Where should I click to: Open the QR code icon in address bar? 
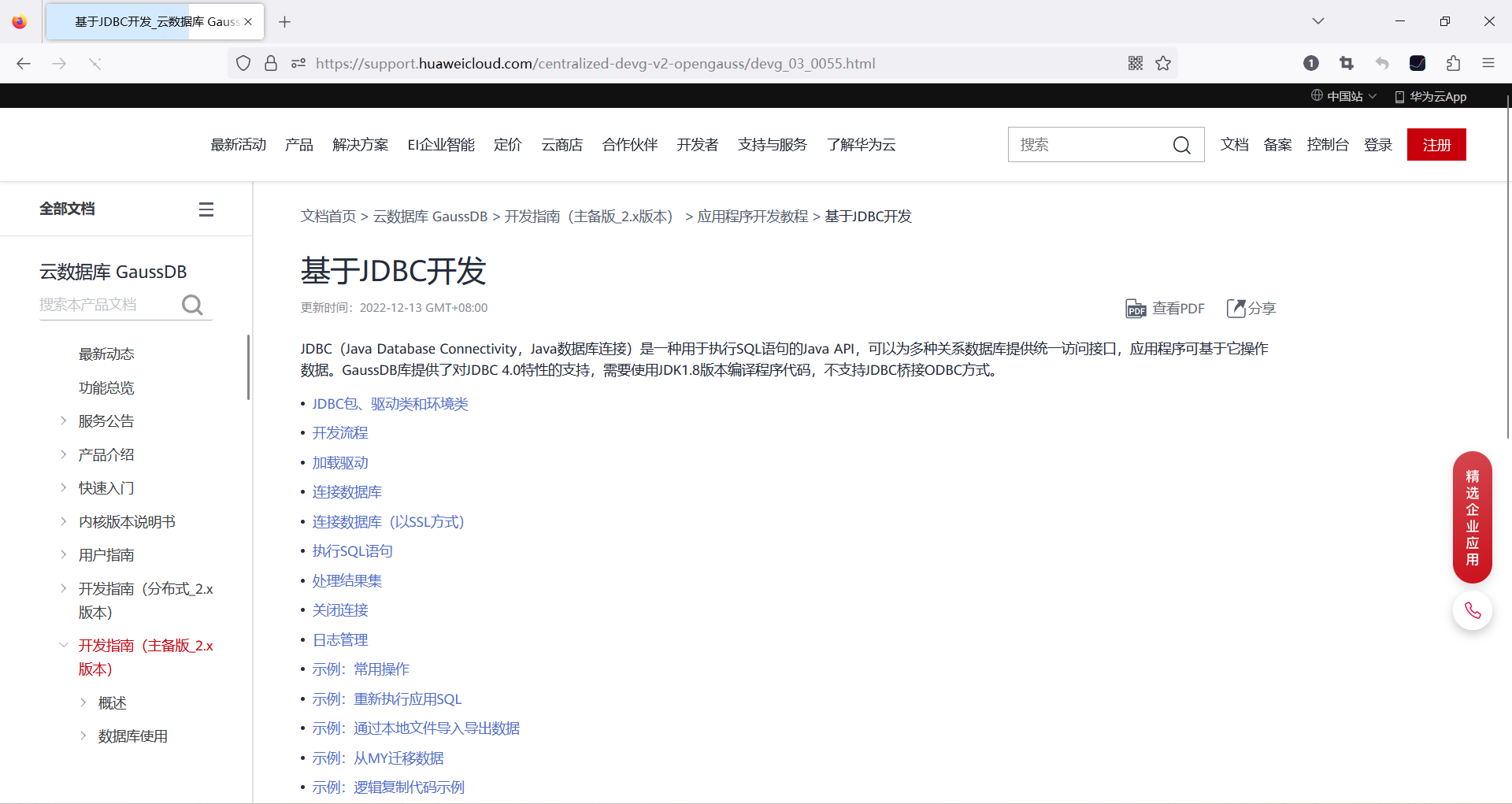[1136, 63]
